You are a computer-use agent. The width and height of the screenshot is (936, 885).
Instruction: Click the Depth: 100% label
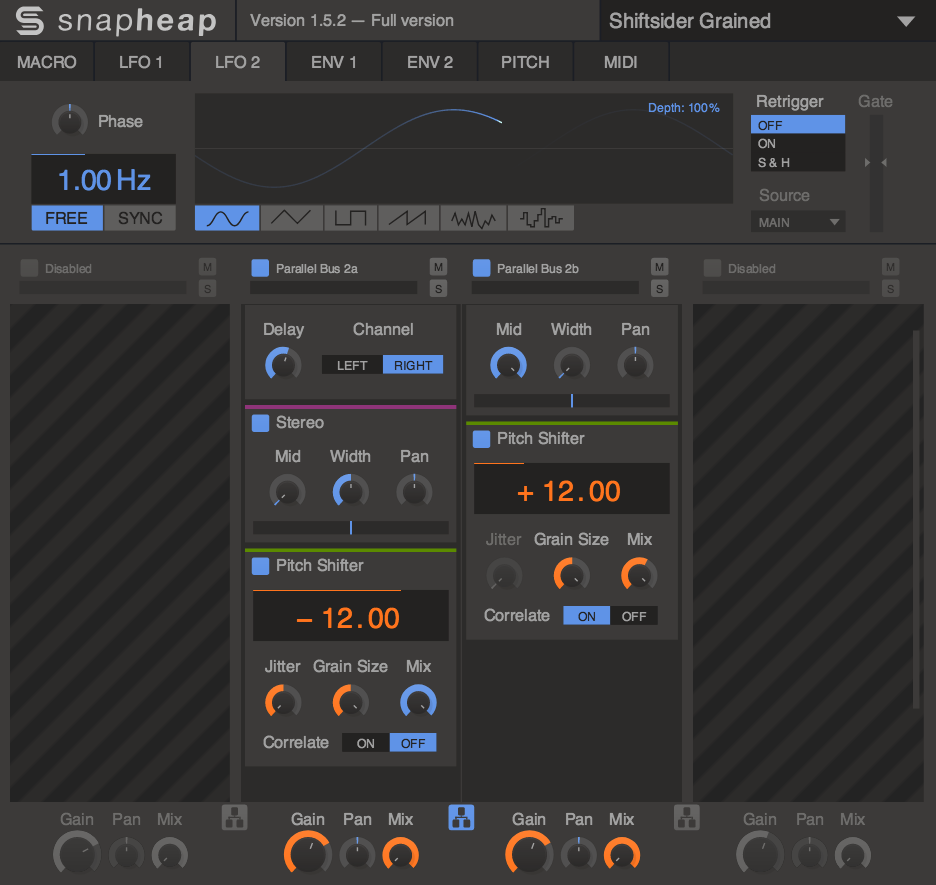click(683, 108)
